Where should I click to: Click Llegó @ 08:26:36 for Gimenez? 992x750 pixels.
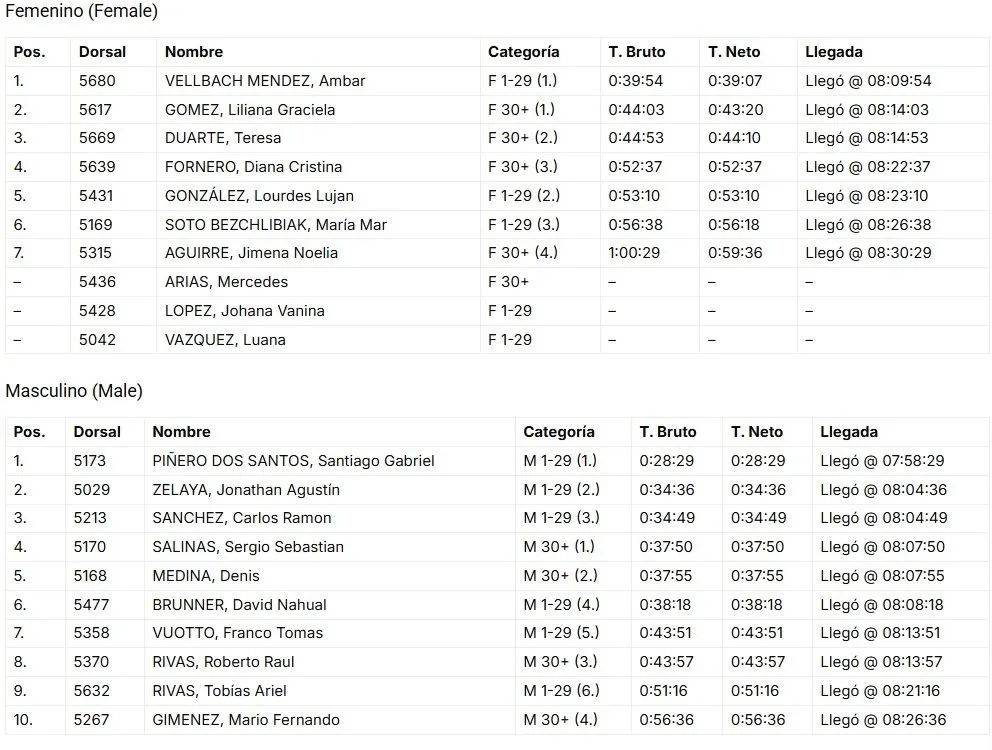[x=883, y=720]
